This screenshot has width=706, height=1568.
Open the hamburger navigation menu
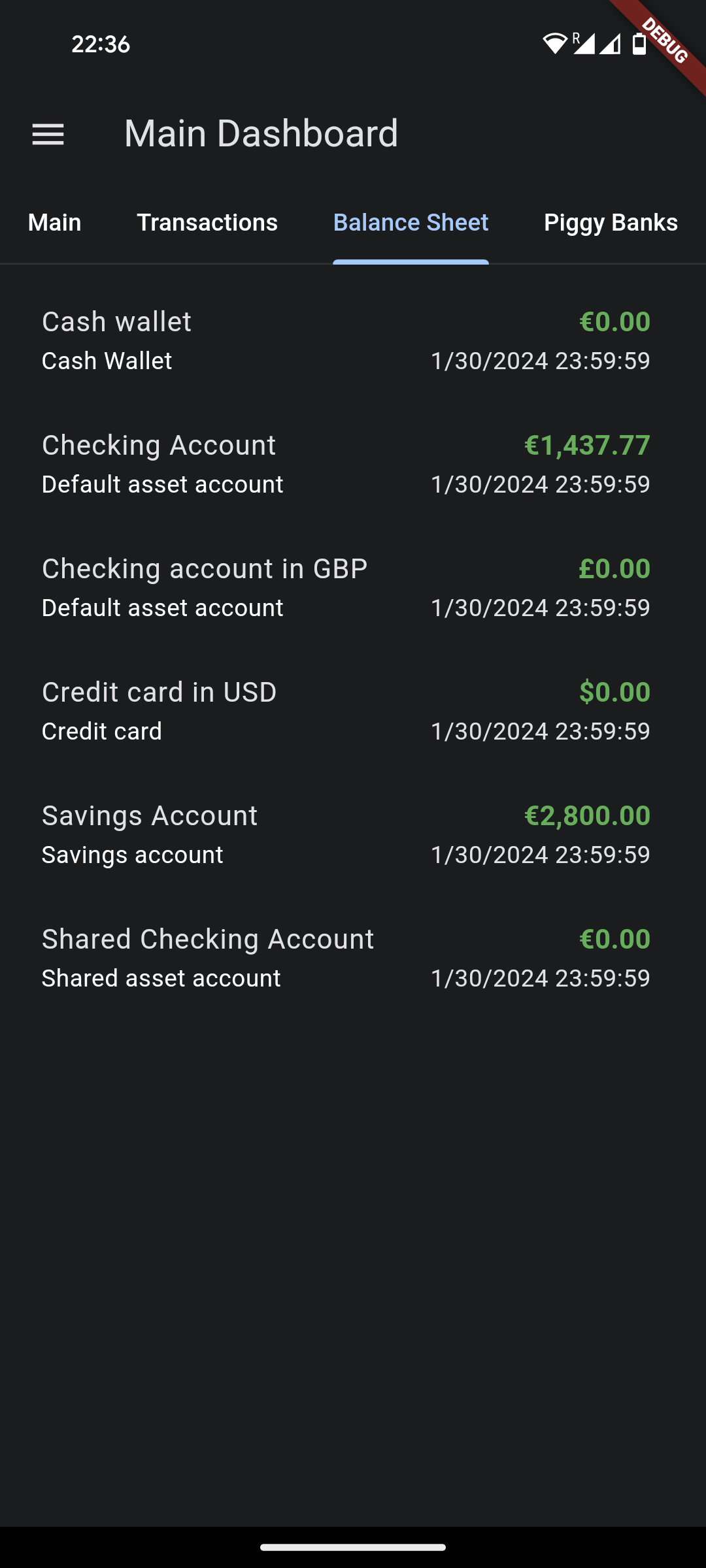[x=48, y=135]
